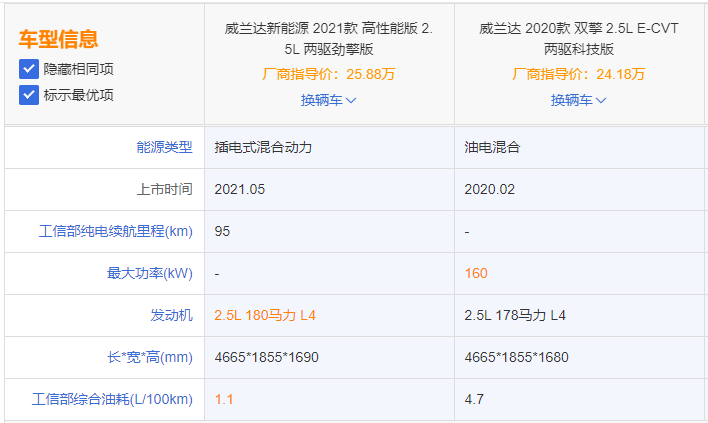The width and height of the screenshot is (708, 423).
Task: Click the 1.1 fuel consumption value
Action: tap(224, 399)
